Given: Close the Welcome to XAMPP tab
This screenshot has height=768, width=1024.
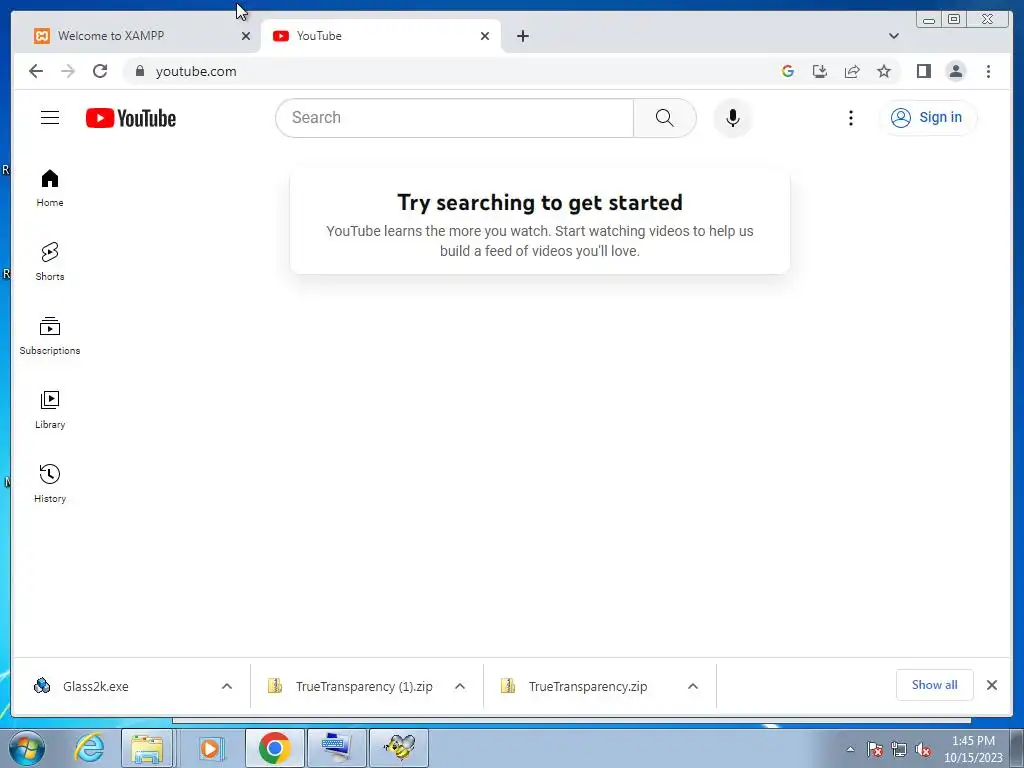Looking at the screenshot, I should pos(246,36).
